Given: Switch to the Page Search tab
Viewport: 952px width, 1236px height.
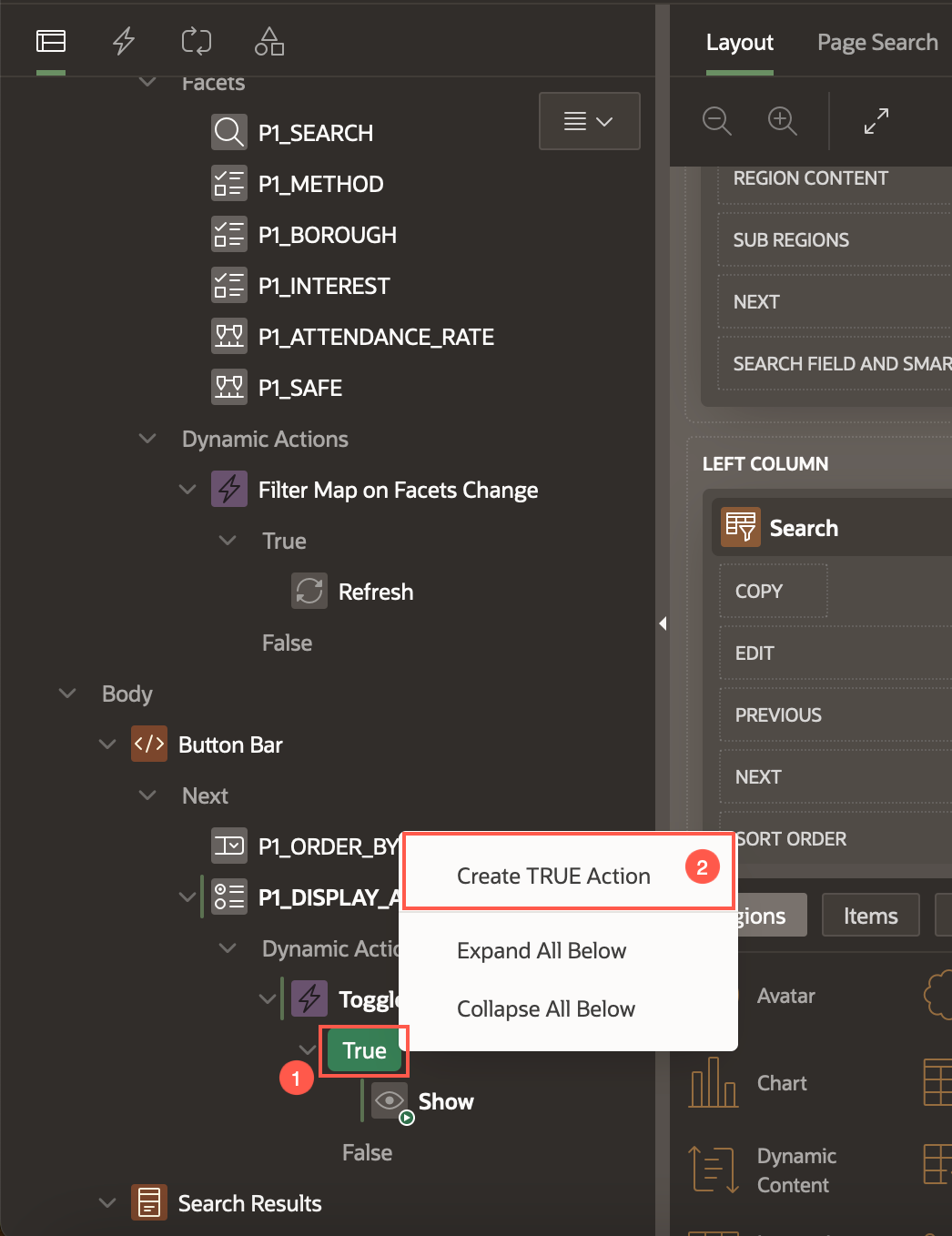Looking at the screenshot, I should (876, 42).
